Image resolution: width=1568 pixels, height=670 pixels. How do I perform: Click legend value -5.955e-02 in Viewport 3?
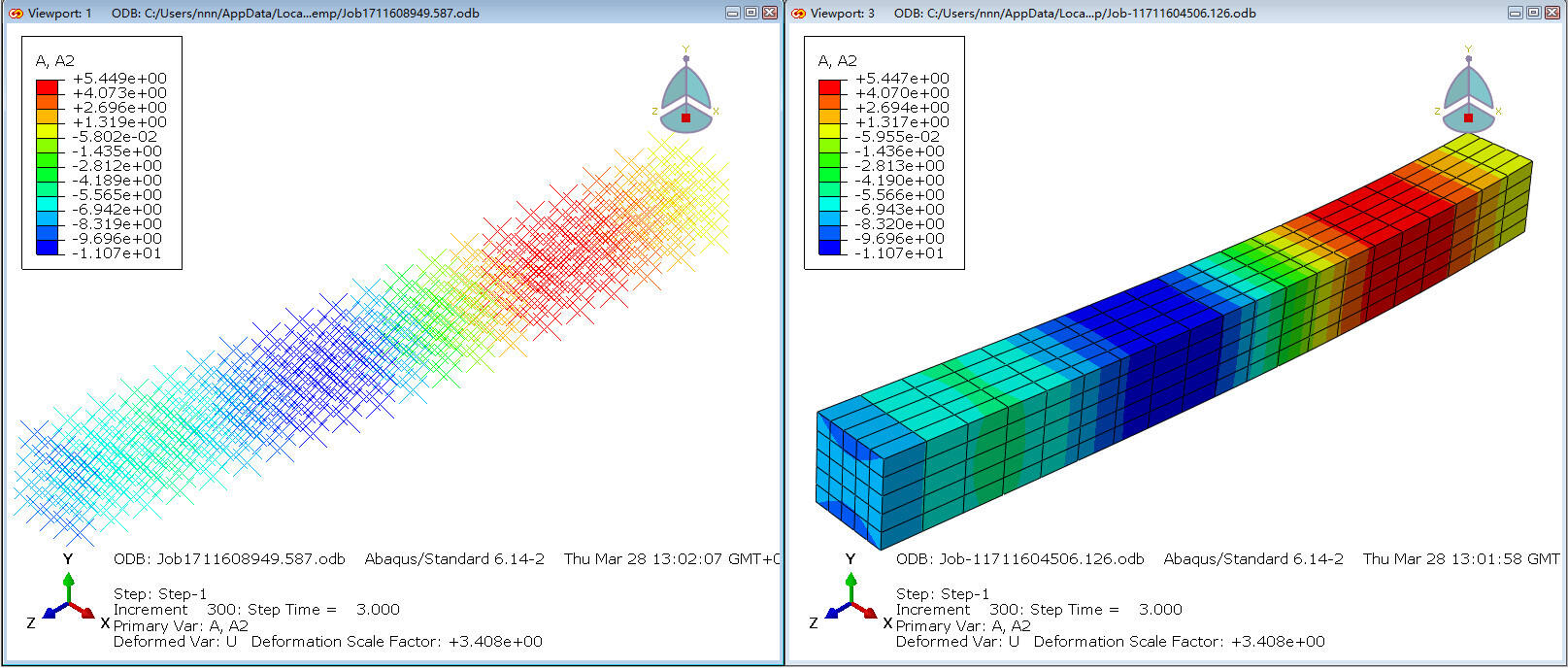897,137
